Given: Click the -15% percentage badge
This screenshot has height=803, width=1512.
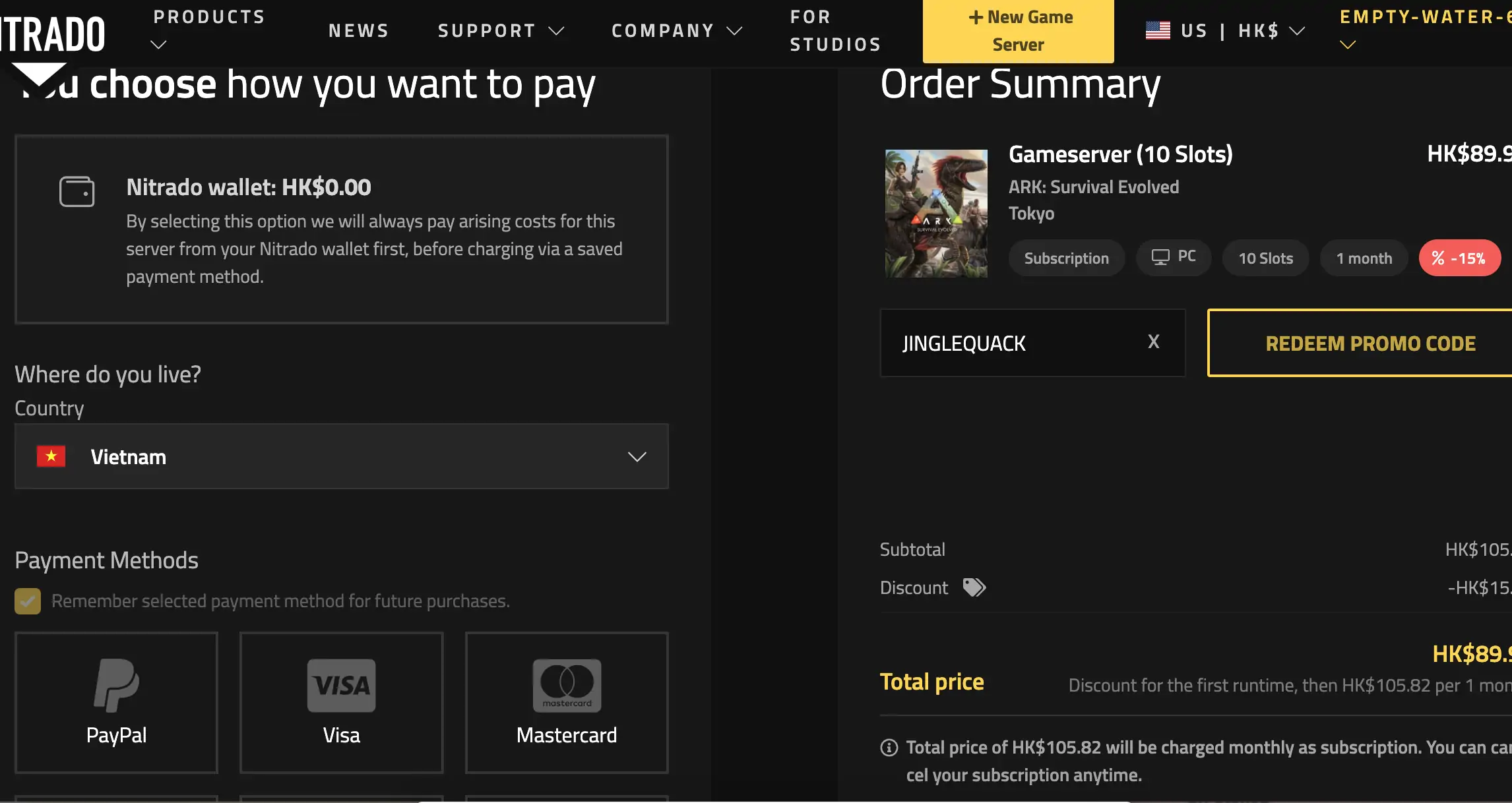Looking at the screenshot, I should click(1460, 258).
